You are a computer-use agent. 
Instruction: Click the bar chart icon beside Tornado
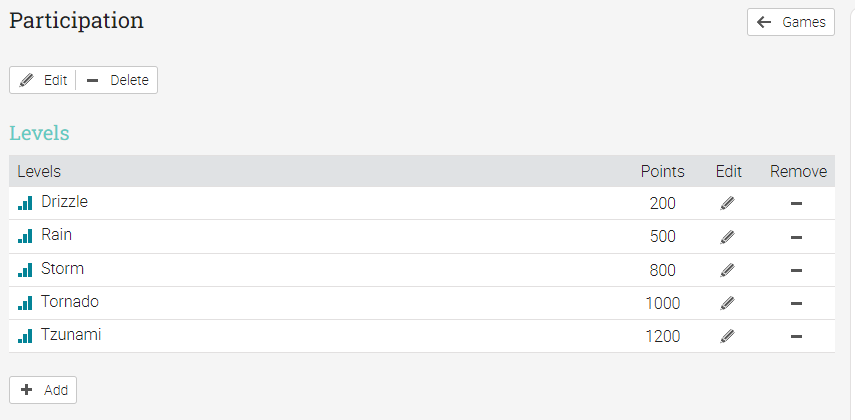(25, 303)
